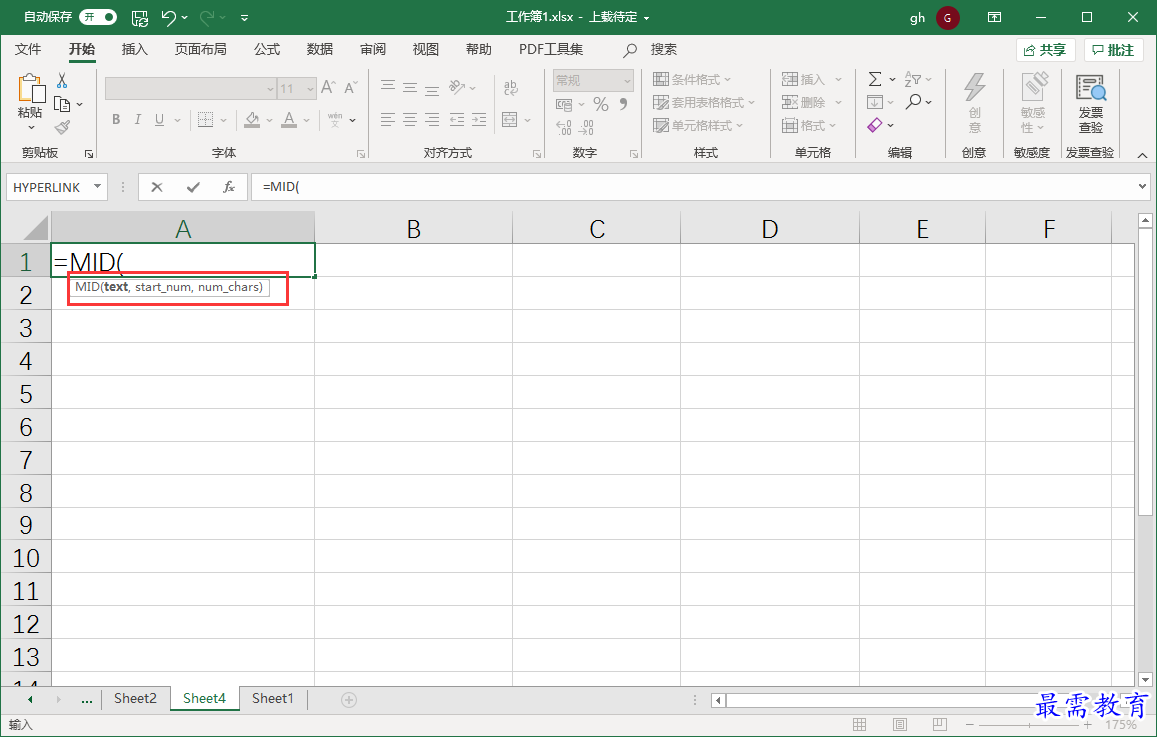Open 套用表格格式 dropdown
1157x737 pixels.
[x=704, y=102]
